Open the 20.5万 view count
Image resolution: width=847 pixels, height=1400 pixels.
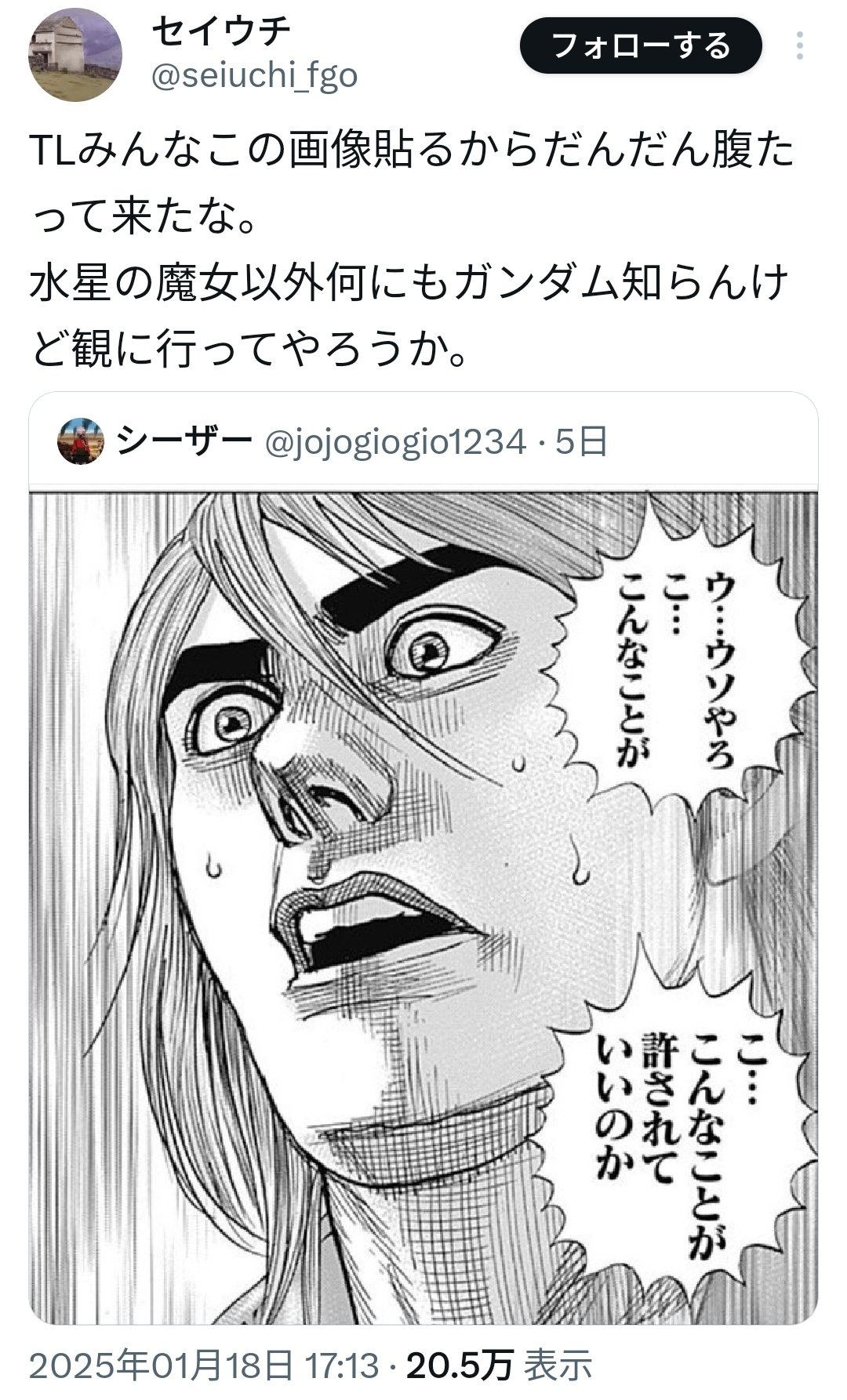click(x=460, y=1366)
